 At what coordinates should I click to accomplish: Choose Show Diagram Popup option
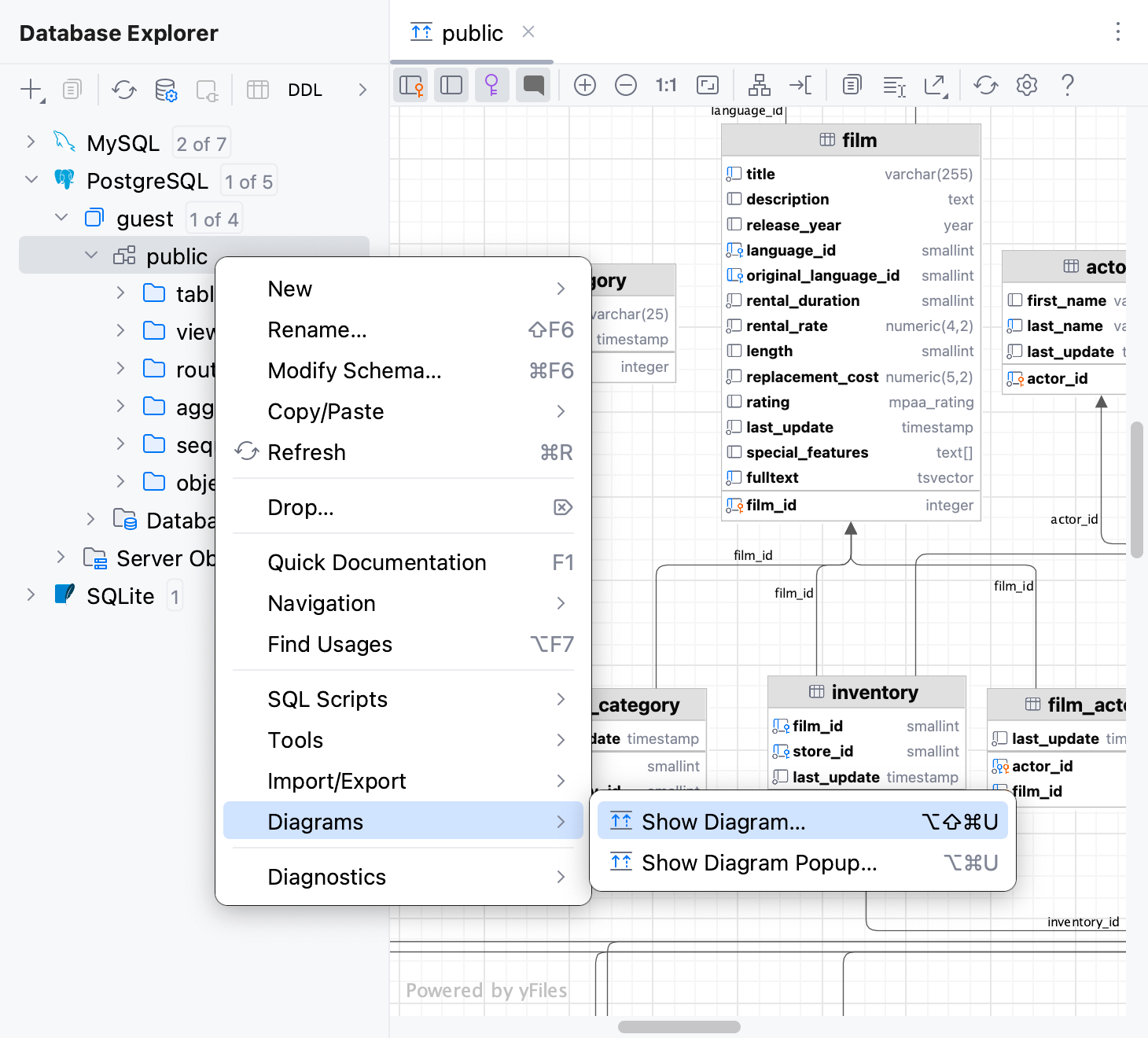coord(758,863)
